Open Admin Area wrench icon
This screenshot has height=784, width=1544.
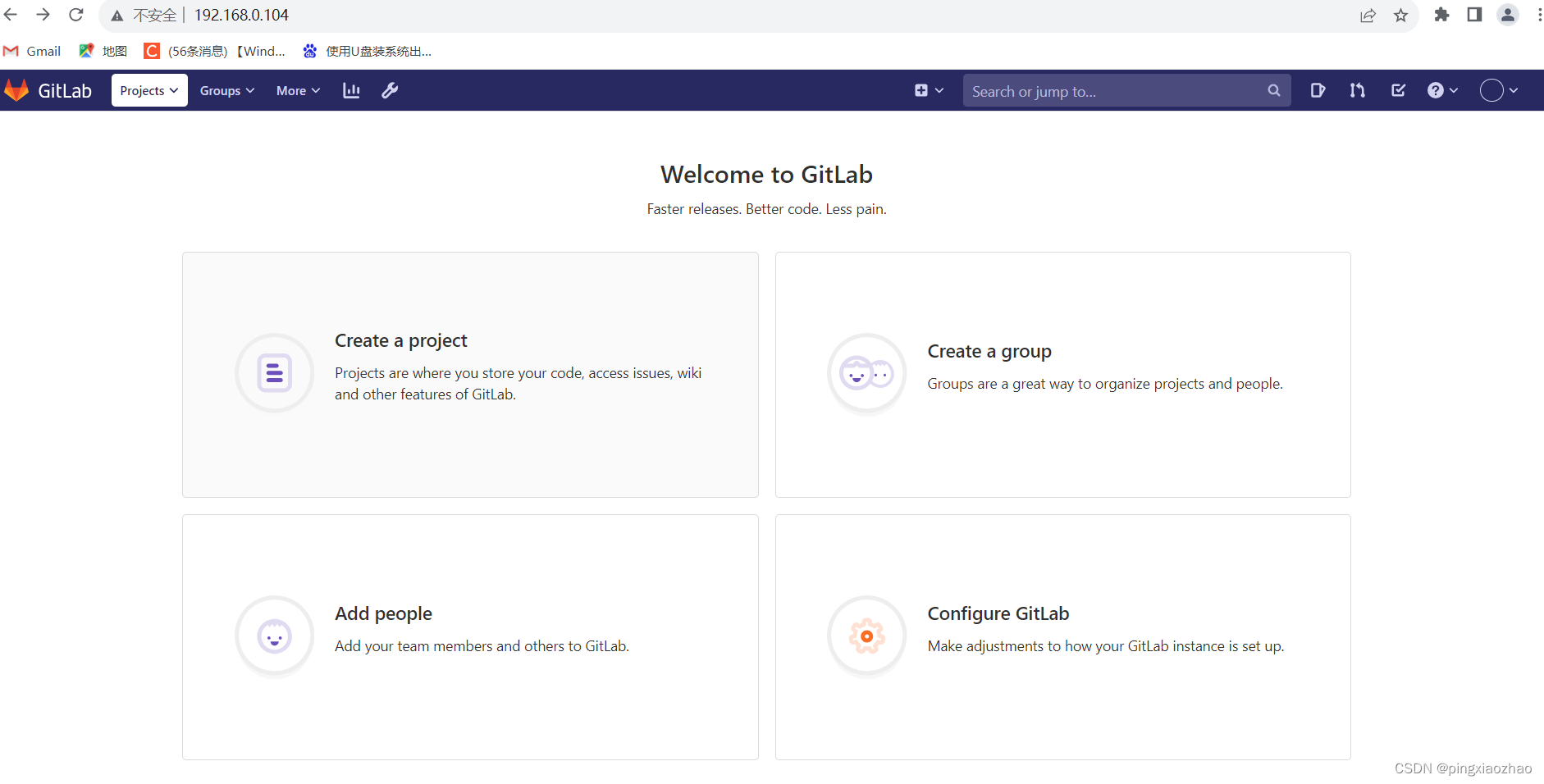(390, 90)
